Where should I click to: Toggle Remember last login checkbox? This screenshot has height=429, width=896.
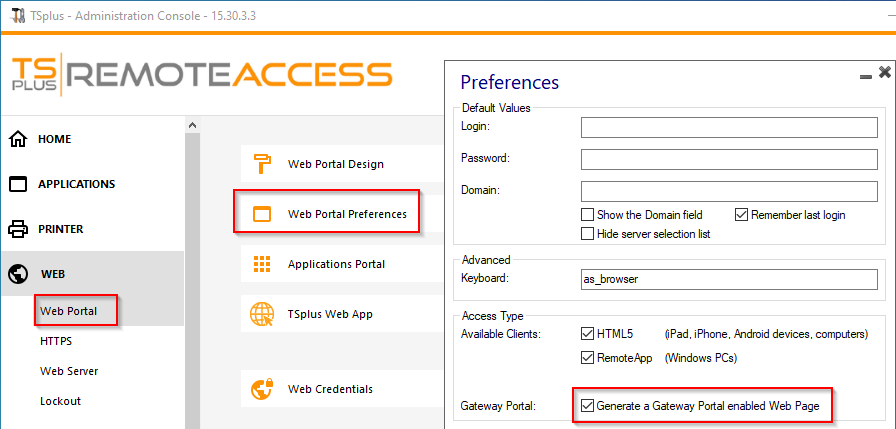(742, 215)
